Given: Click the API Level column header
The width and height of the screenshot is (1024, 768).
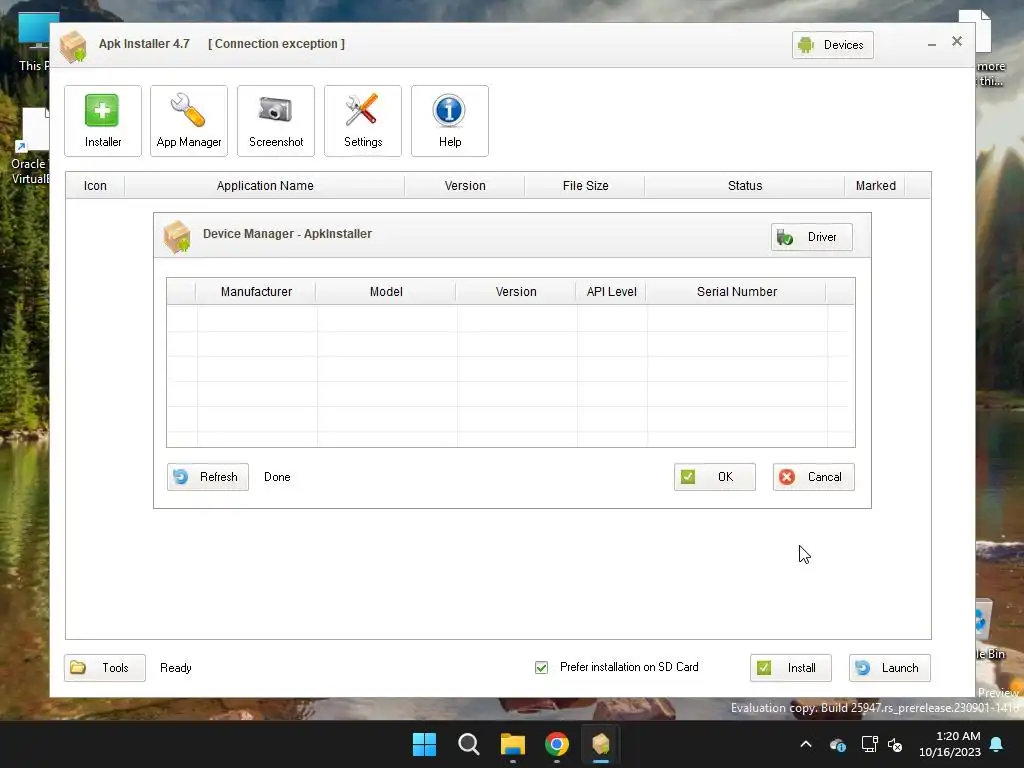Looking at the screenshot, I should tap(611, 292).
